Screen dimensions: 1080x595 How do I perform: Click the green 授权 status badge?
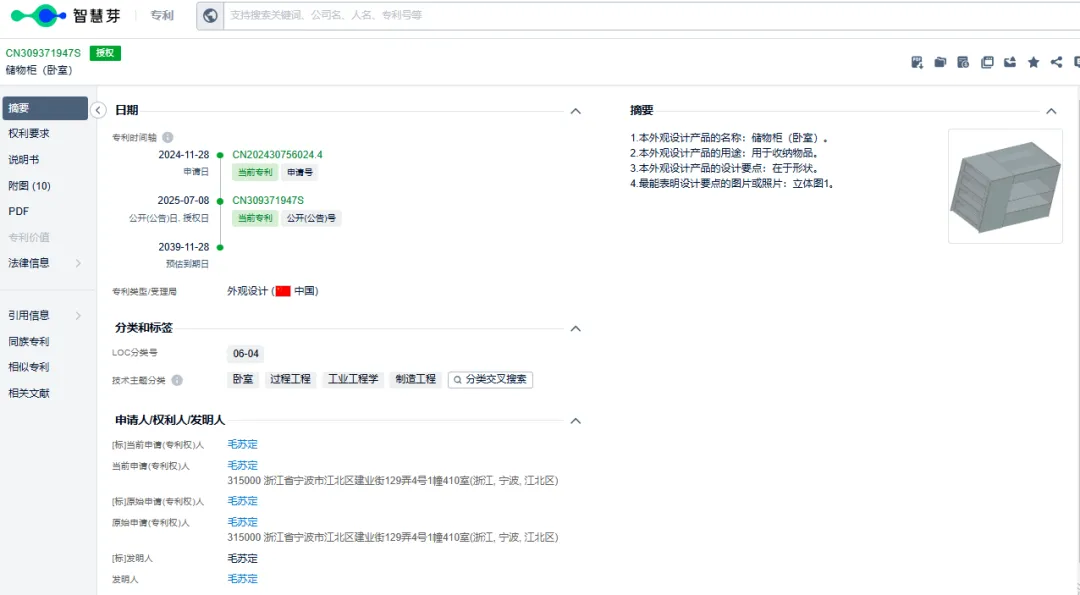105,53
